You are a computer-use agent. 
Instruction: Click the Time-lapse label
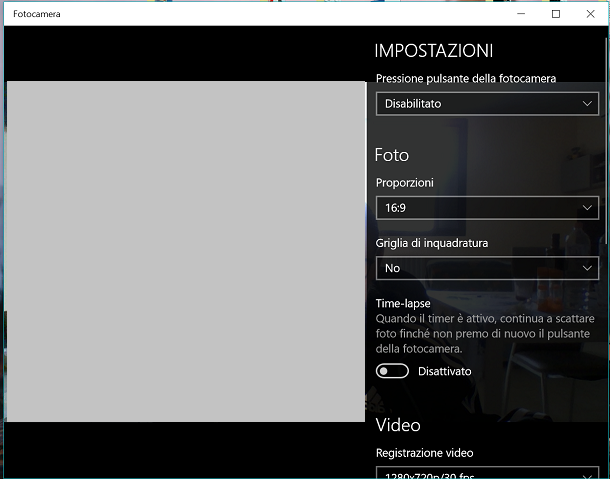tap(403, 304)
